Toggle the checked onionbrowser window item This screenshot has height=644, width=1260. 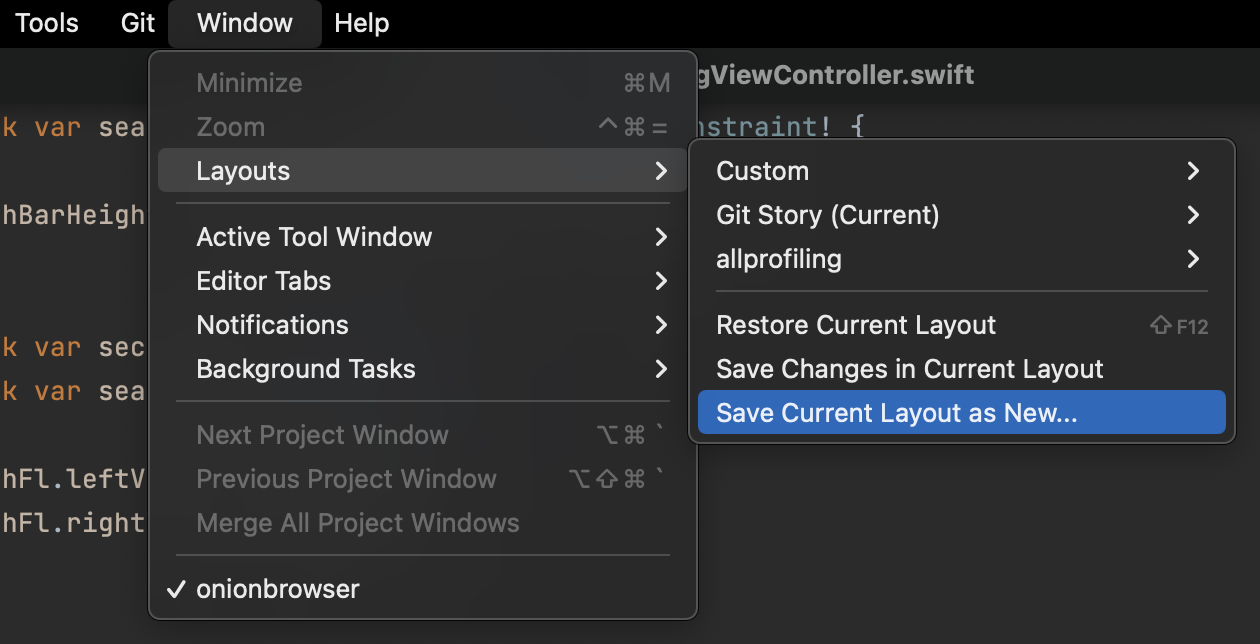pyautogui.click(x=422, y=589)
